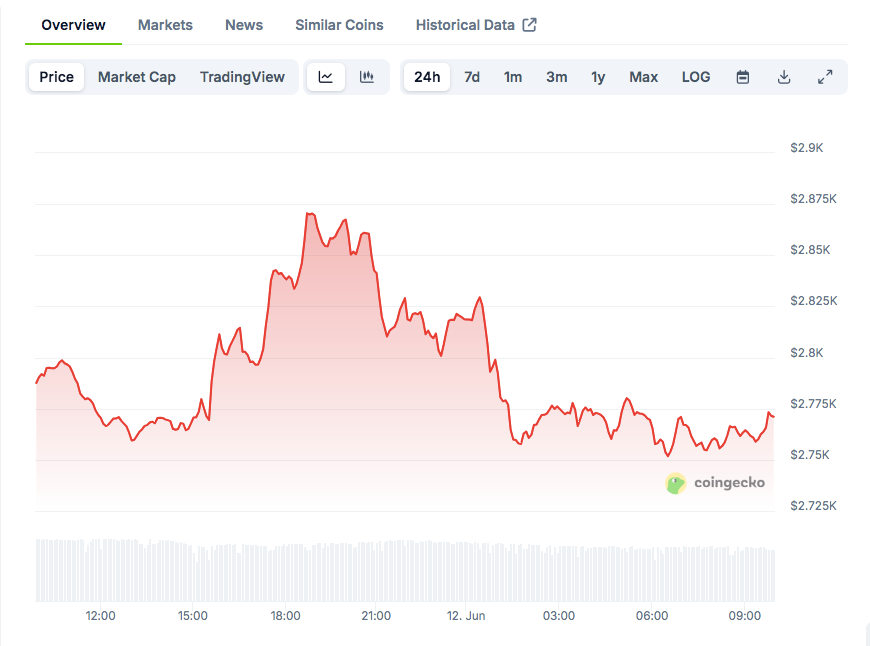Viewport: 870px width, 646px height.
Task: Download chart data icon
Action: (x=784, y=77)
